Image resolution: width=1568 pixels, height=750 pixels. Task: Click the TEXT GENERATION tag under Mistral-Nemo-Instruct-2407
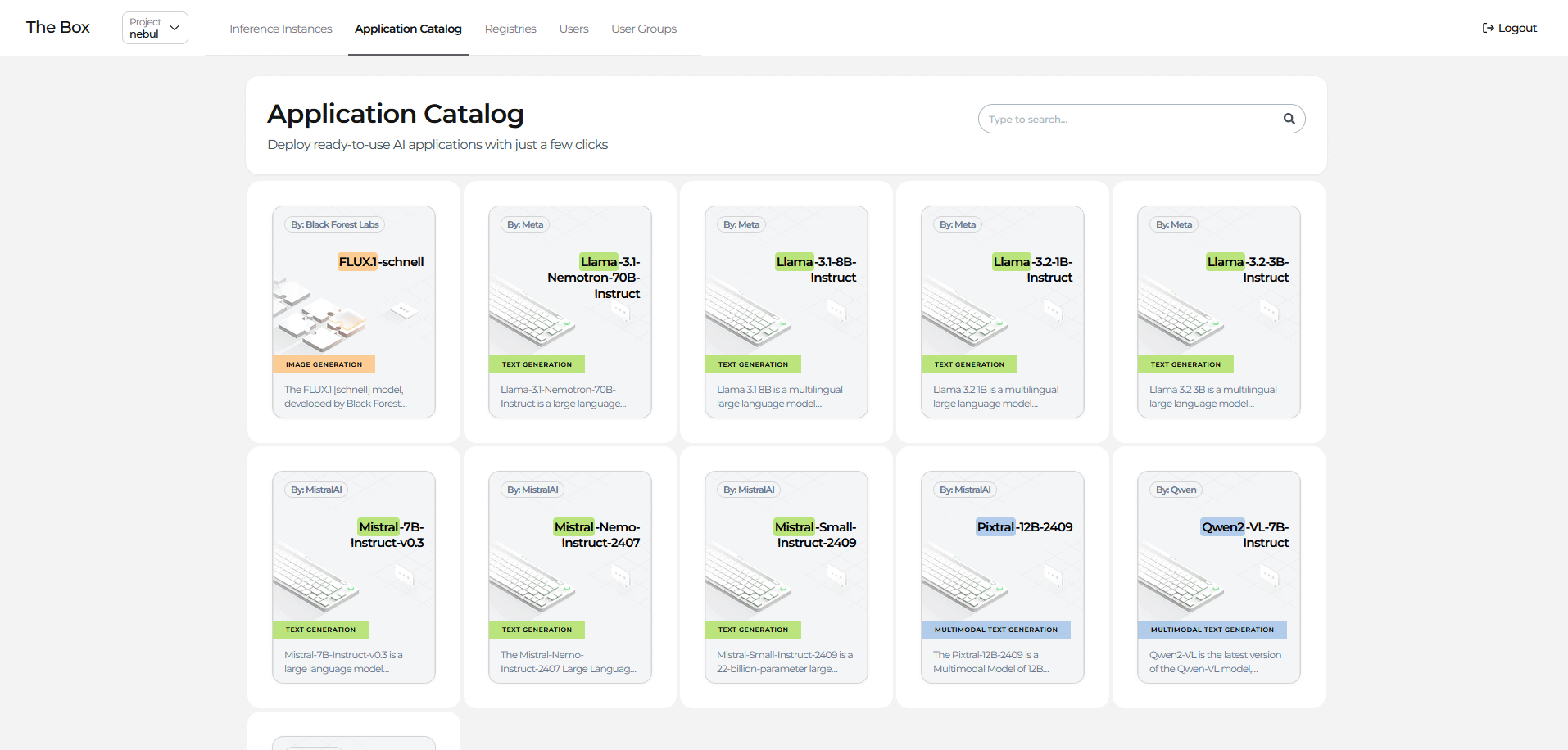537,629
